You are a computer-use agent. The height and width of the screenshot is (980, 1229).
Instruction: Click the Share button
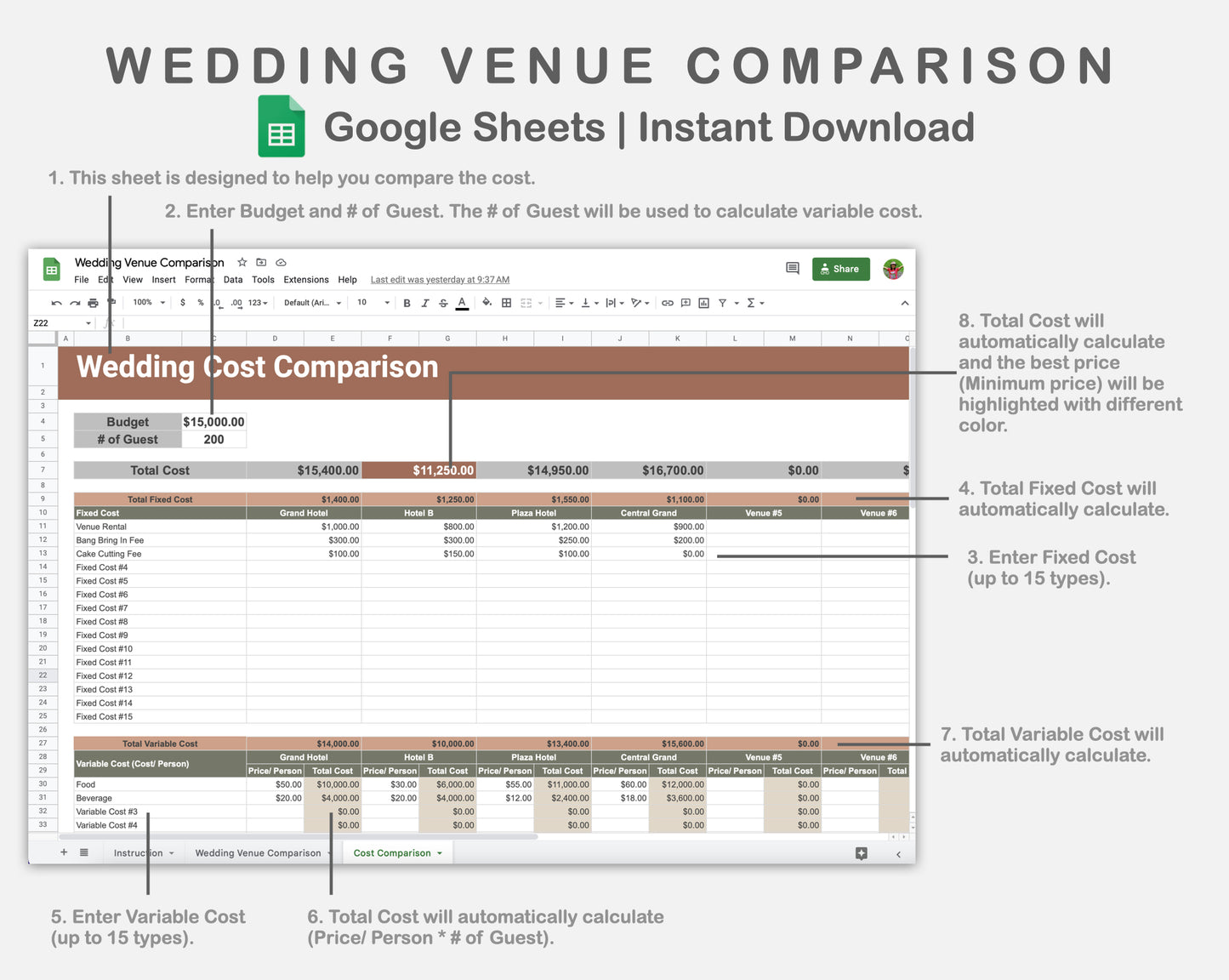click(840, 268)
